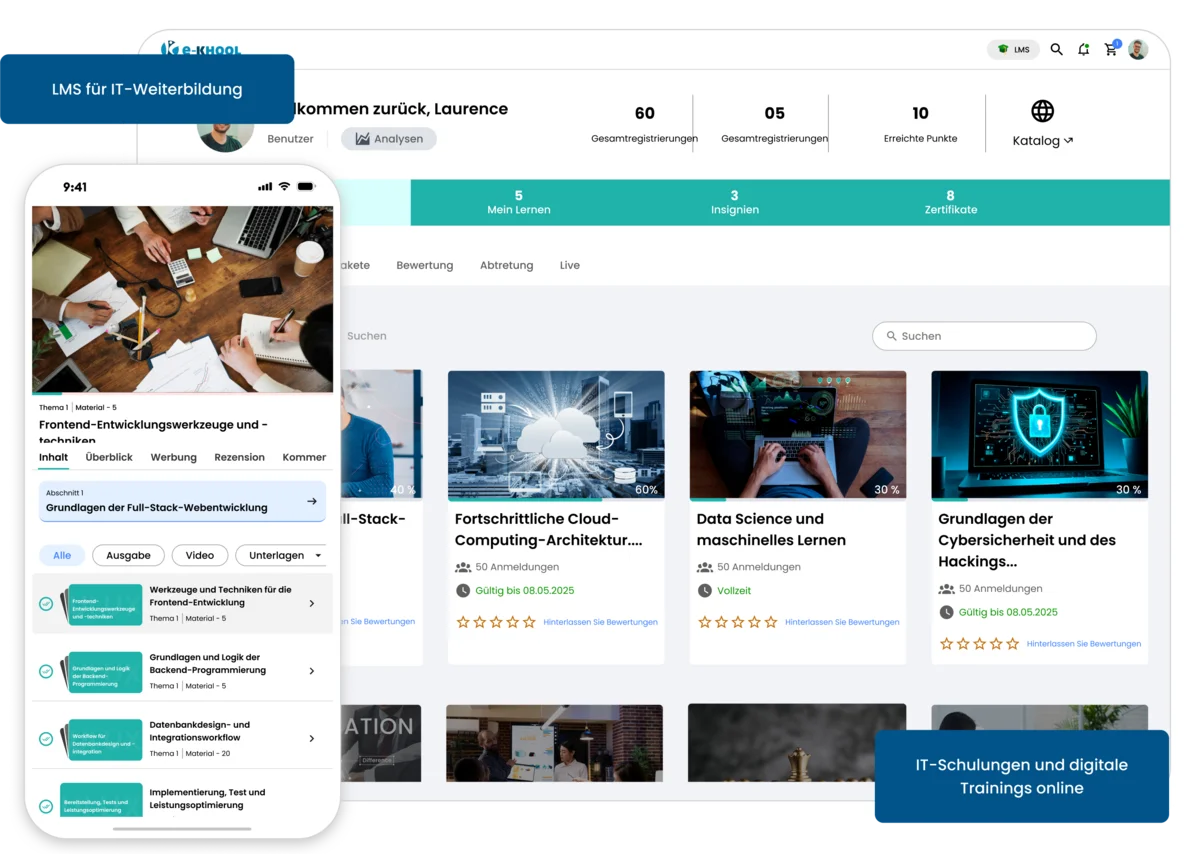The width and height of the screenshot is (1200, 854).
Task: Open the shopping cart with one item
Action: (x=1110, y=48)
